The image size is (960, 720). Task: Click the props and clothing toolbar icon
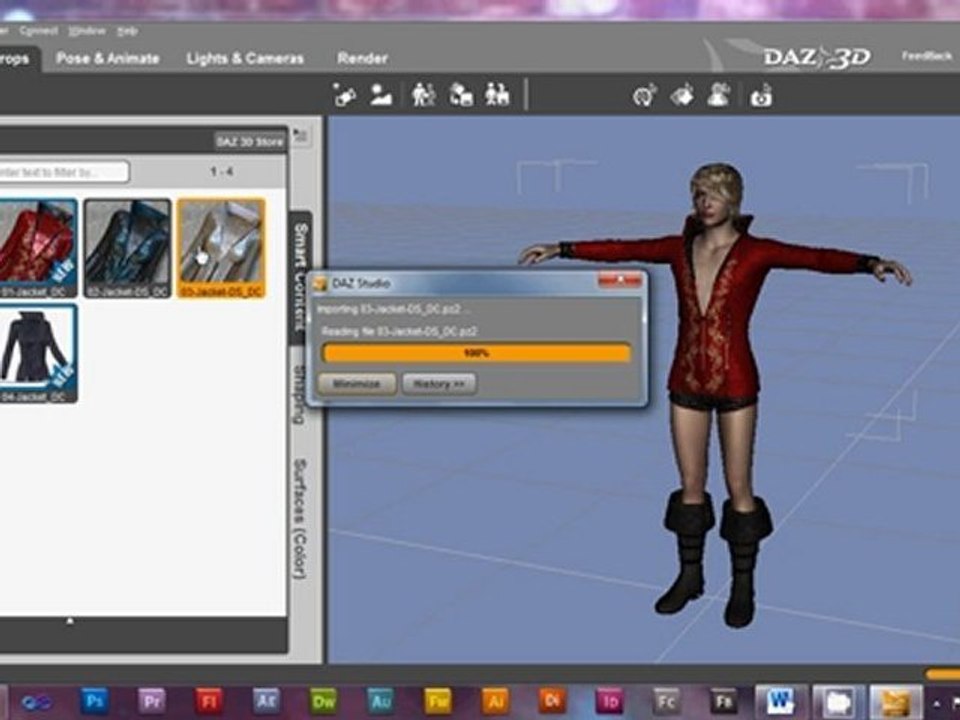click(x=461, y=96)
